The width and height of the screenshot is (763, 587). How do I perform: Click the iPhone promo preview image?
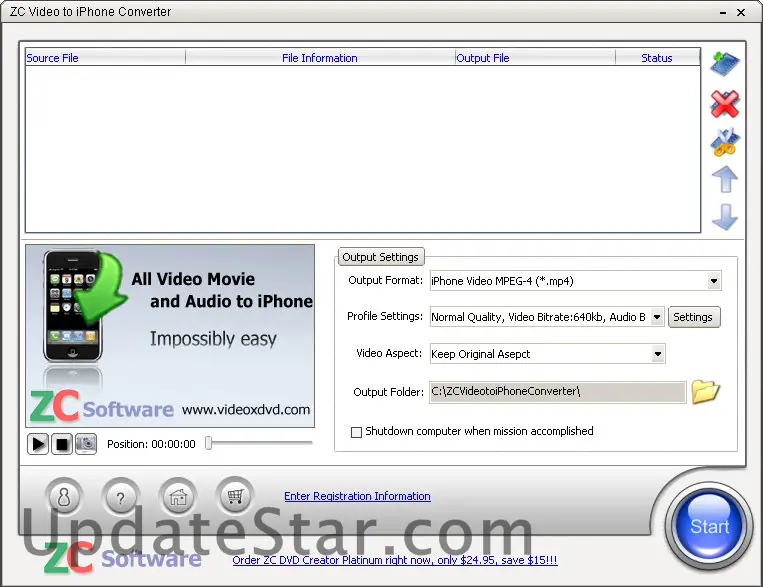[170, 336]
